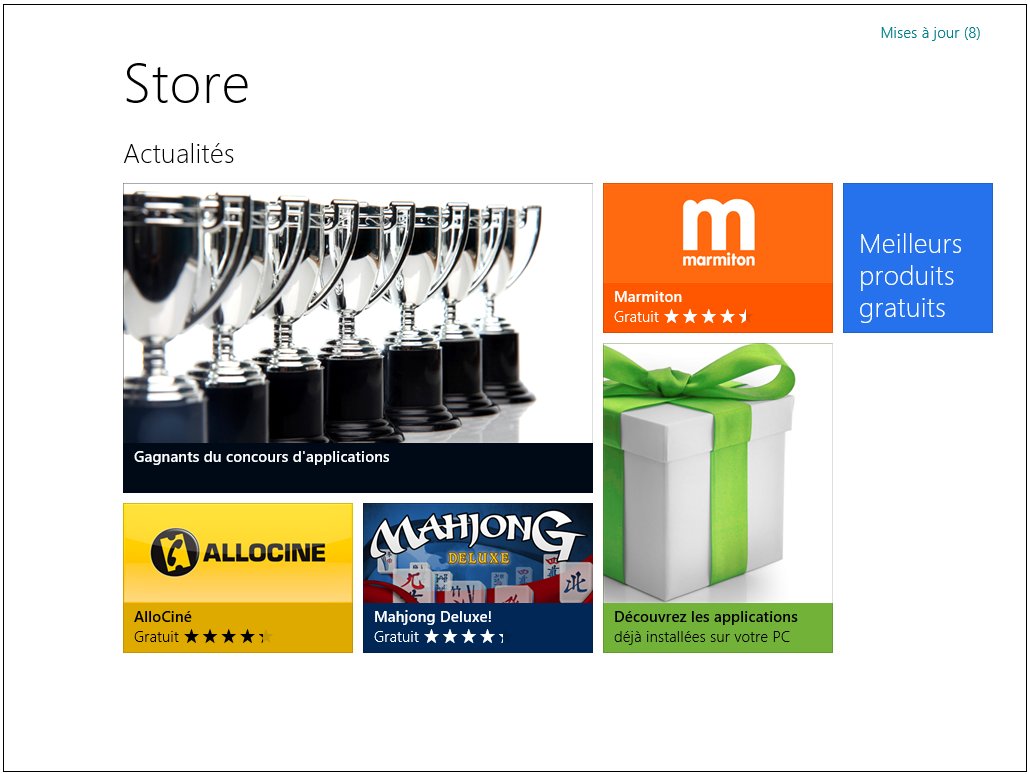The image size is (1030, 774).
Task: Click the Gratuit price under Marmiton
Action: pos(636,317)
